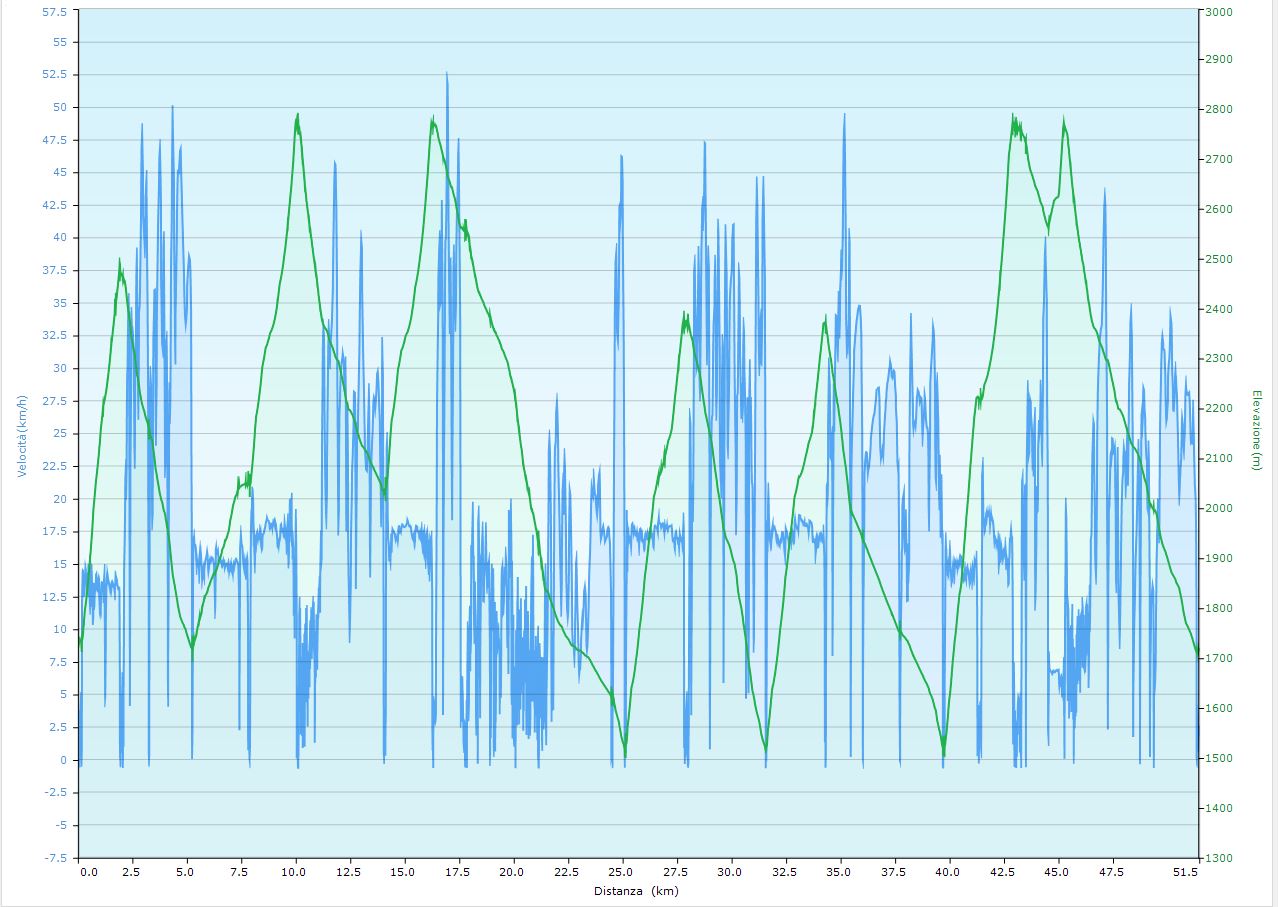Select the -7.5 tick on the speed axis
Image resolution: width=1278 pixels, height=907 pixels.
[x=56, y=858]
